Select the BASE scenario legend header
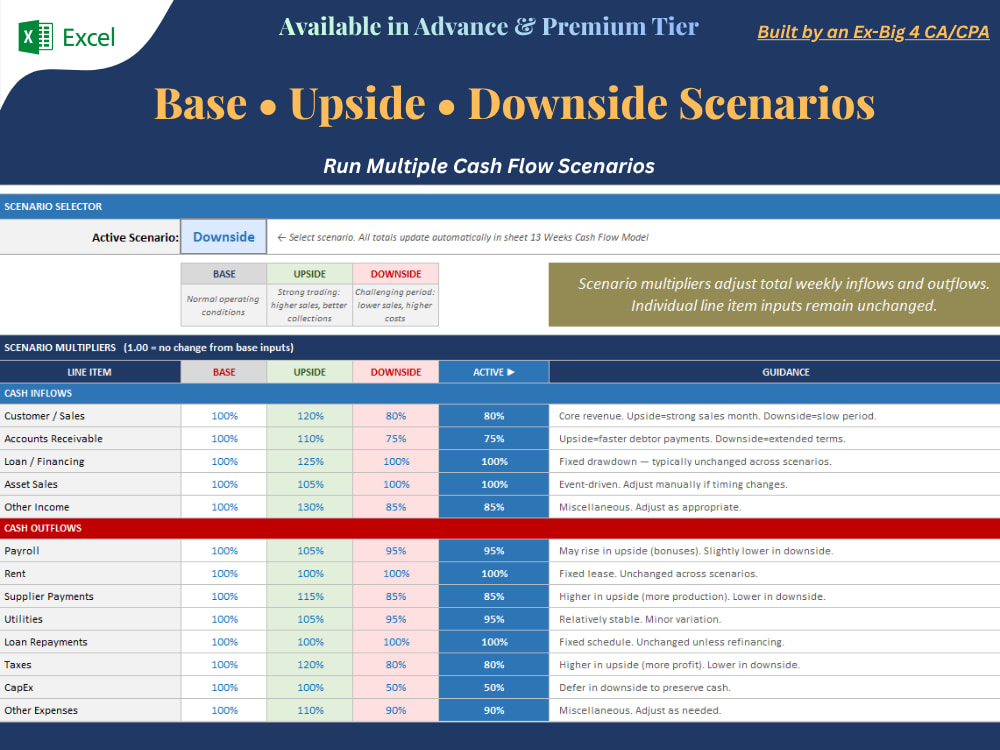The image size is (1000, 750). 224,274
